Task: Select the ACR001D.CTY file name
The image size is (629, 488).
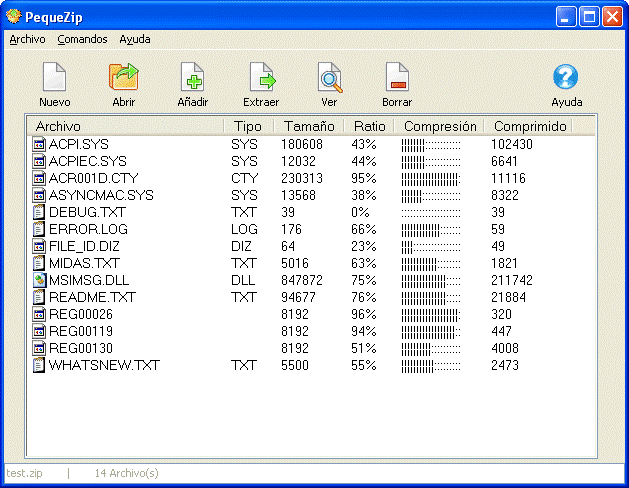Action: (93, 178)
